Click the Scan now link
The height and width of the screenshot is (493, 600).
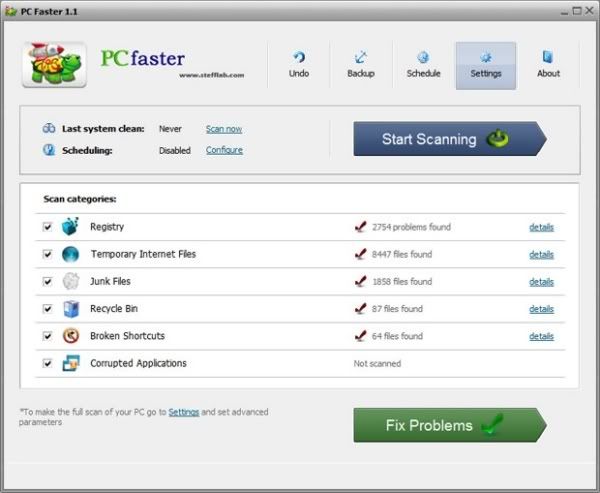224,129
